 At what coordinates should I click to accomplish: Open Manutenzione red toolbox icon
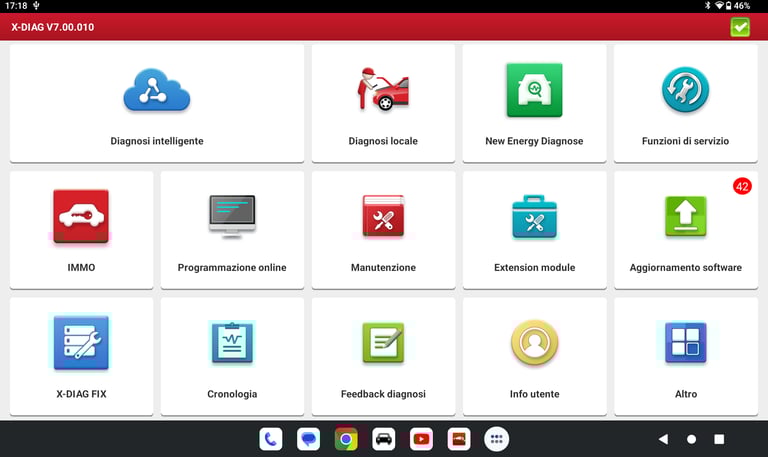click(x=383, y=216)
